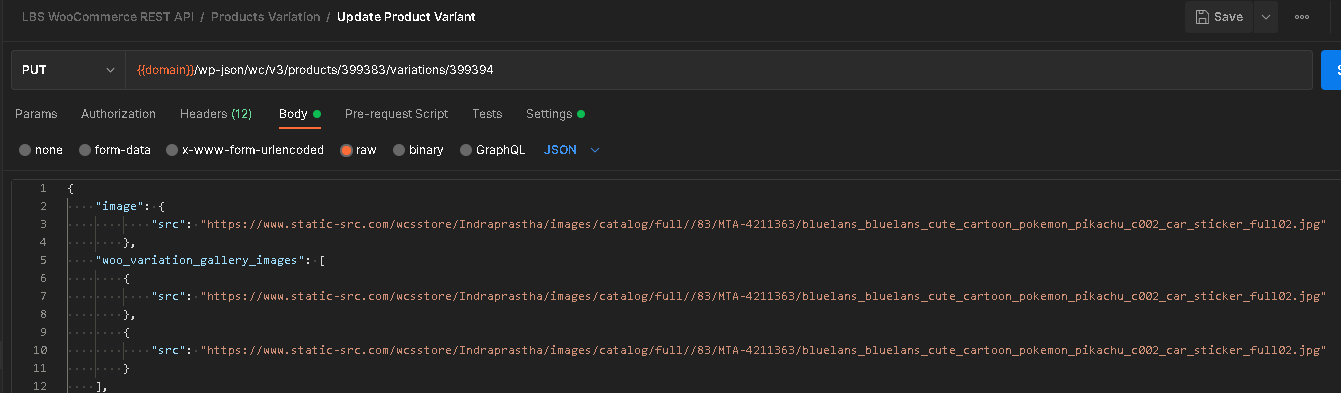Open the Authorization tab

[x=118, y=114]
